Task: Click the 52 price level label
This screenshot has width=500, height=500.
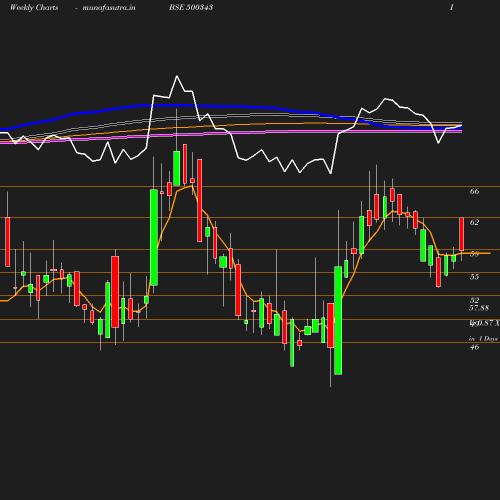Action: pyautogui.click(x=474, y=300)
